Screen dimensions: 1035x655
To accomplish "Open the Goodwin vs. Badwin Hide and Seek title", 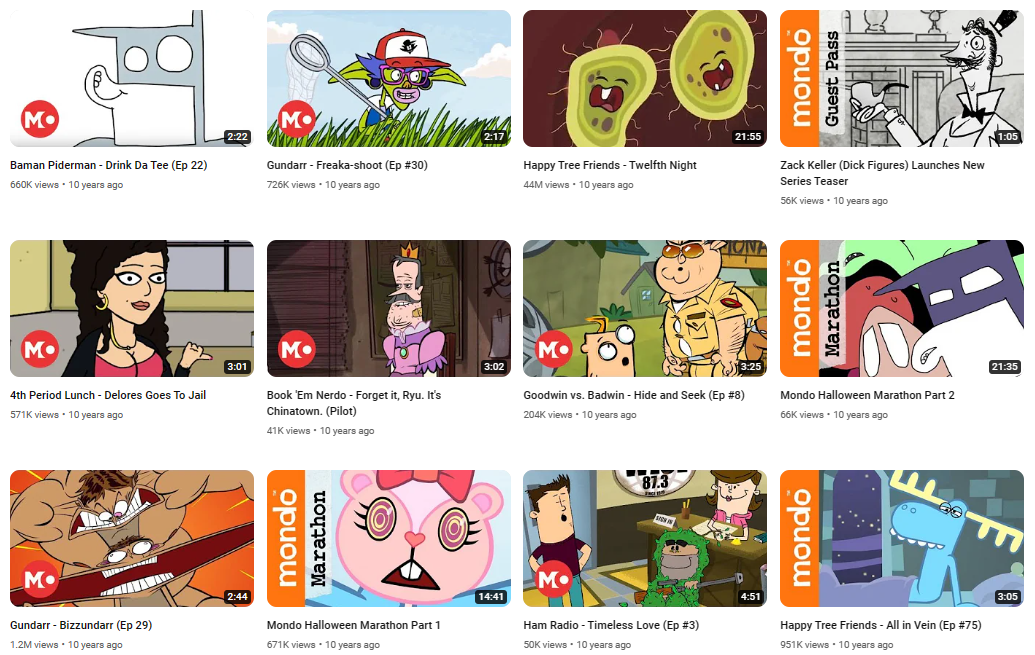I will coord(634,395).
